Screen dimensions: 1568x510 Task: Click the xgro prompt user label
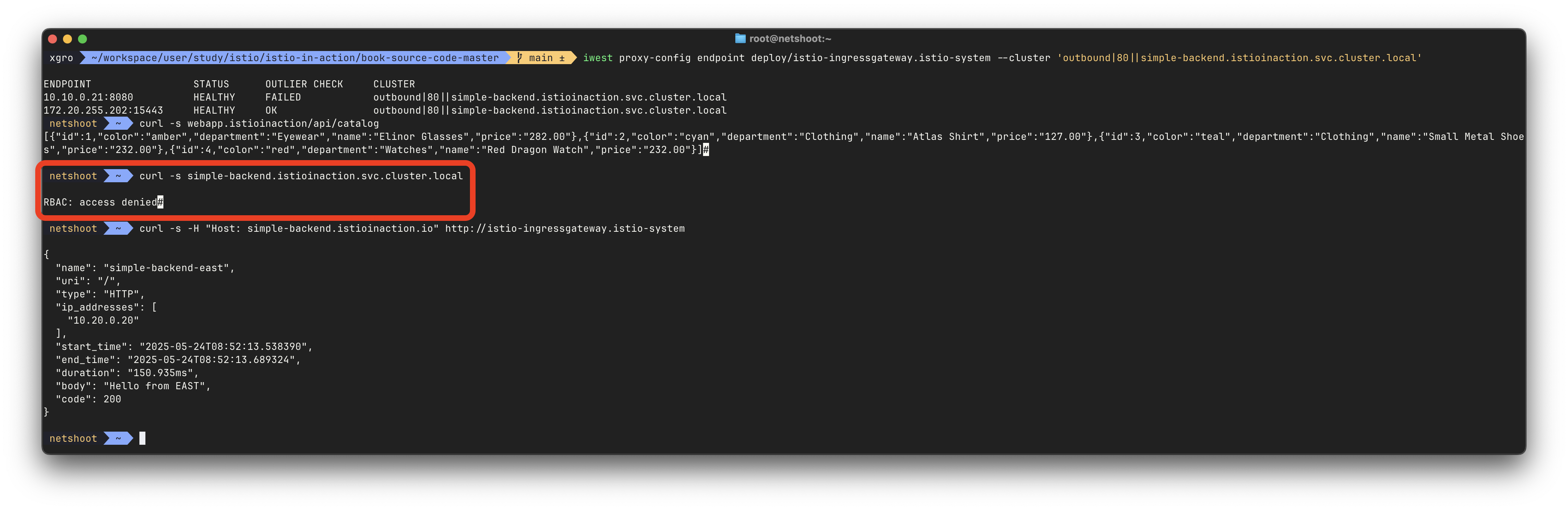point(61,58)
